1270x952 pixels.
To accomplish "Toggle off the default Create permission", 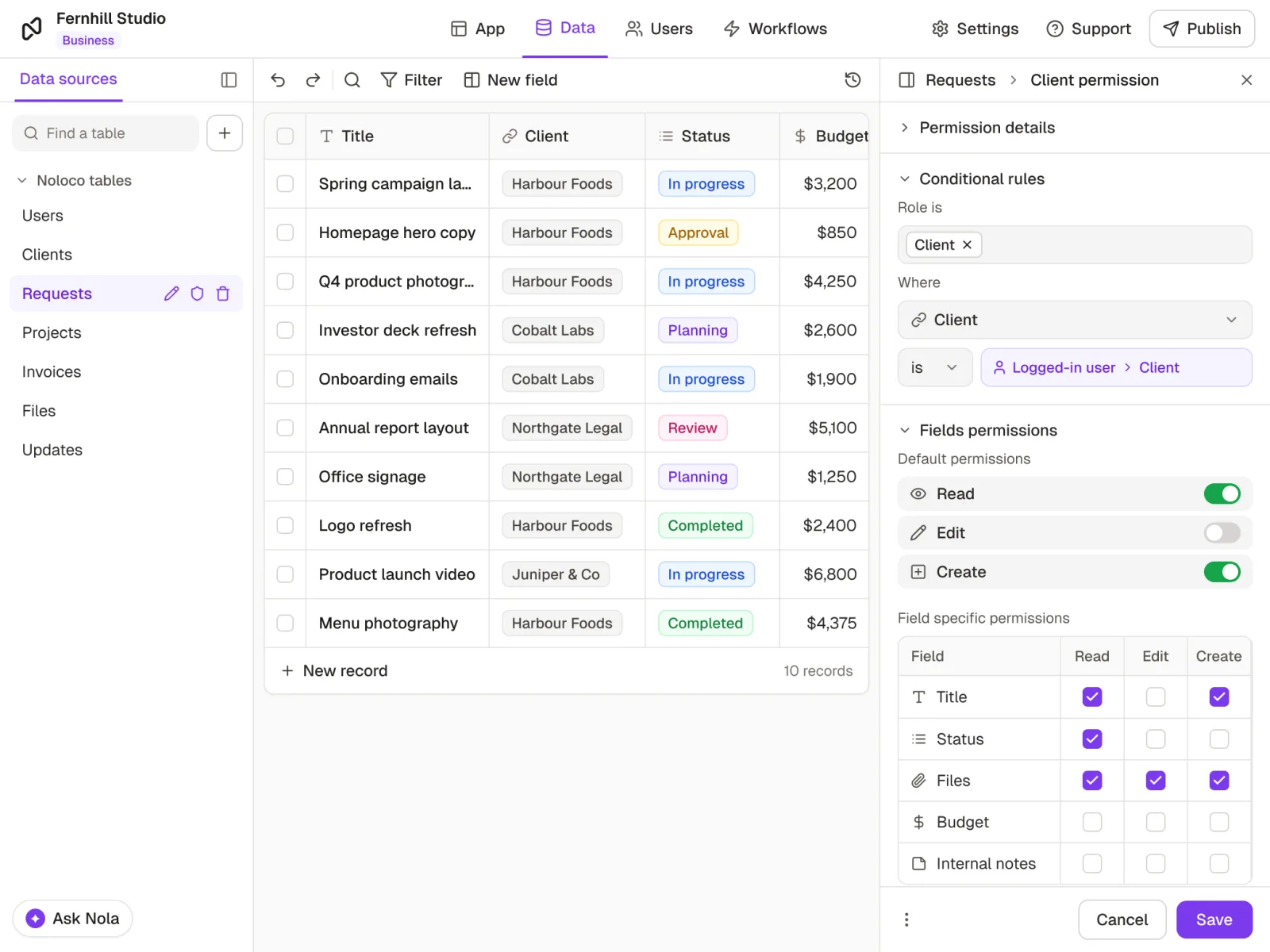I will click(1222, 572).
